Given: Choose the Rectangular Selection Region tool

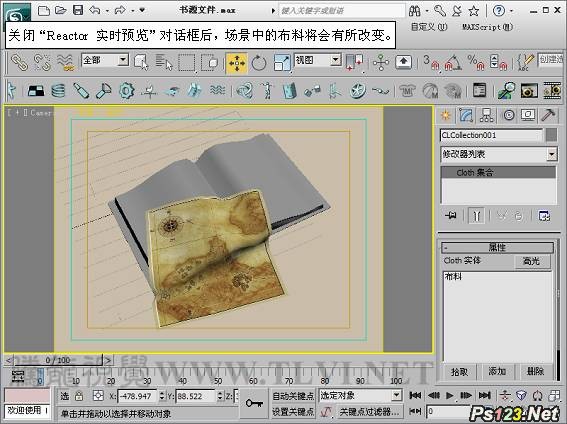Looking at the screenshot, I should coord(186,63).
